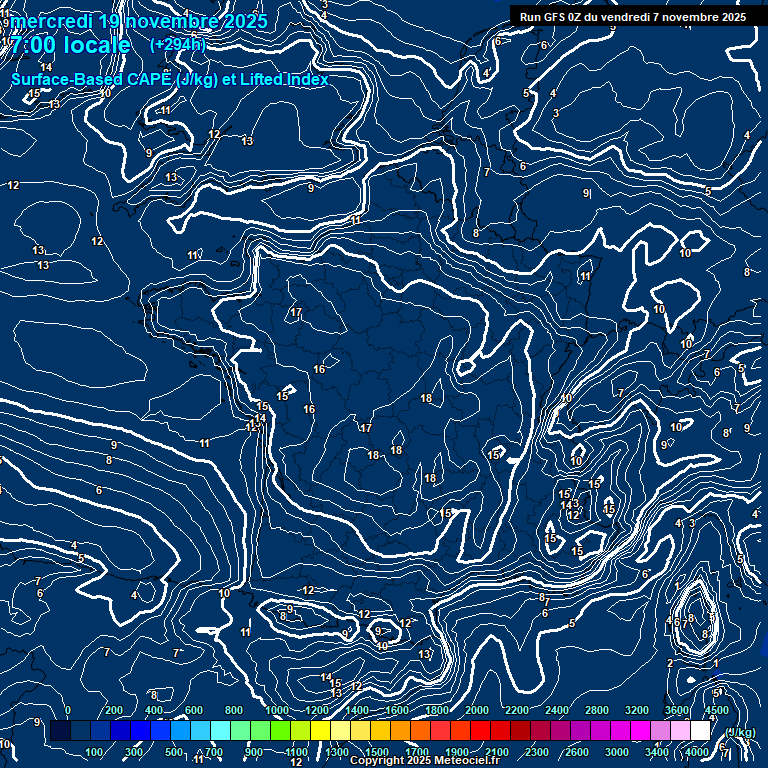
Task: Click the '100' legend value
Action: (94, 752)
